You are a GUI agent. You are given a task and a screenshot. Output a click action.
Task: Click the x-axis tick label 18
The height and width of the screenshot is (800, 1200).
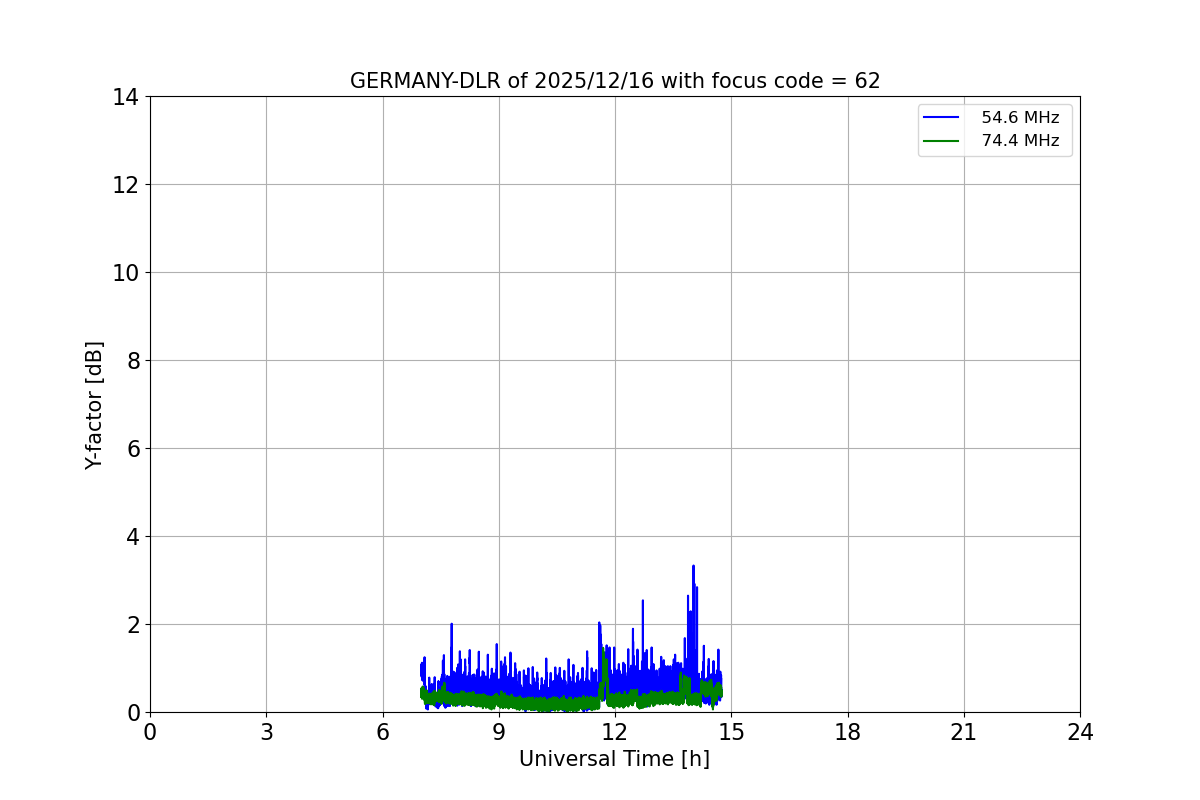click(x=848, y=732)
